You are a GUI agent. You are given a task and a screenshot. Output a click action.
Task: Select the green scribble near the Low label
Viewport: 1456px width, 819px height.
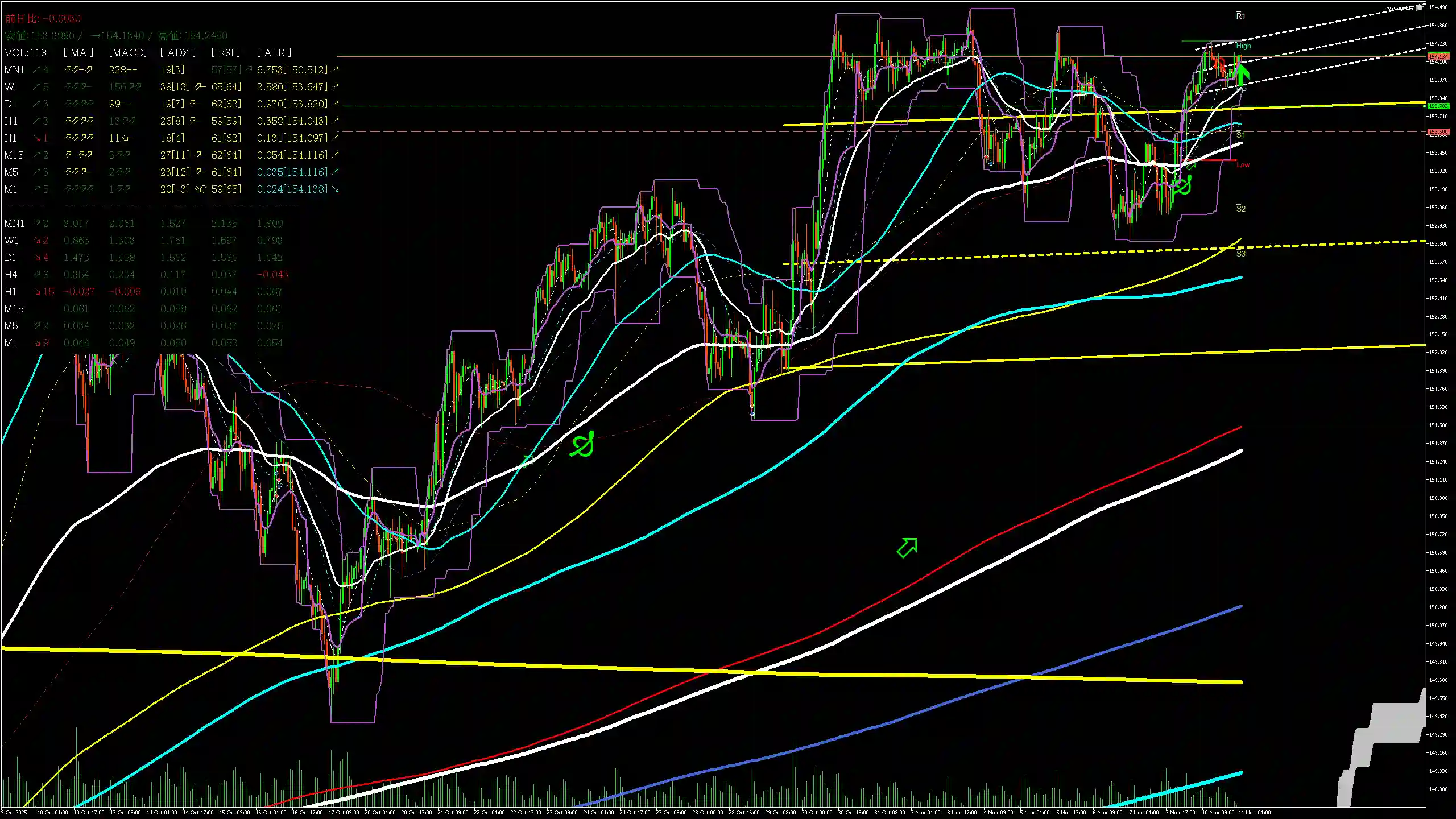(1183, 185)
